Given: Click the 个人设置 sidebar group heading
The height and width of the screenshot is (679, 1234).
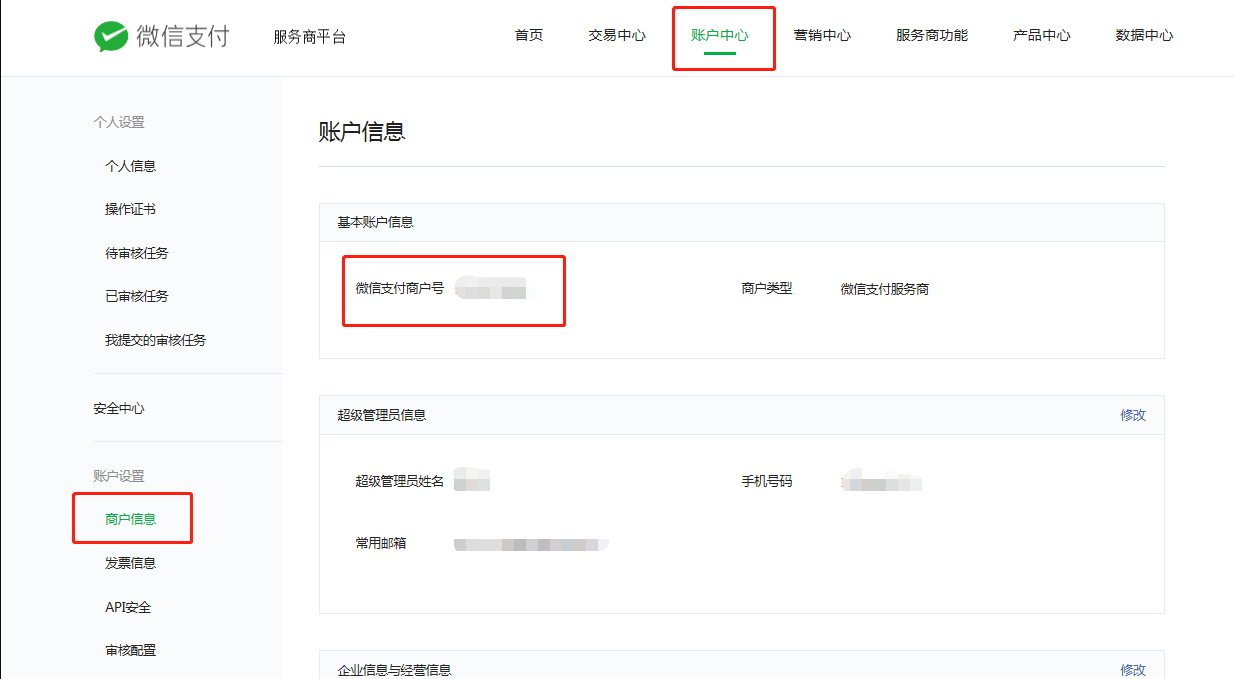Looking at the screenshot, I should click(x=119, y=122).
